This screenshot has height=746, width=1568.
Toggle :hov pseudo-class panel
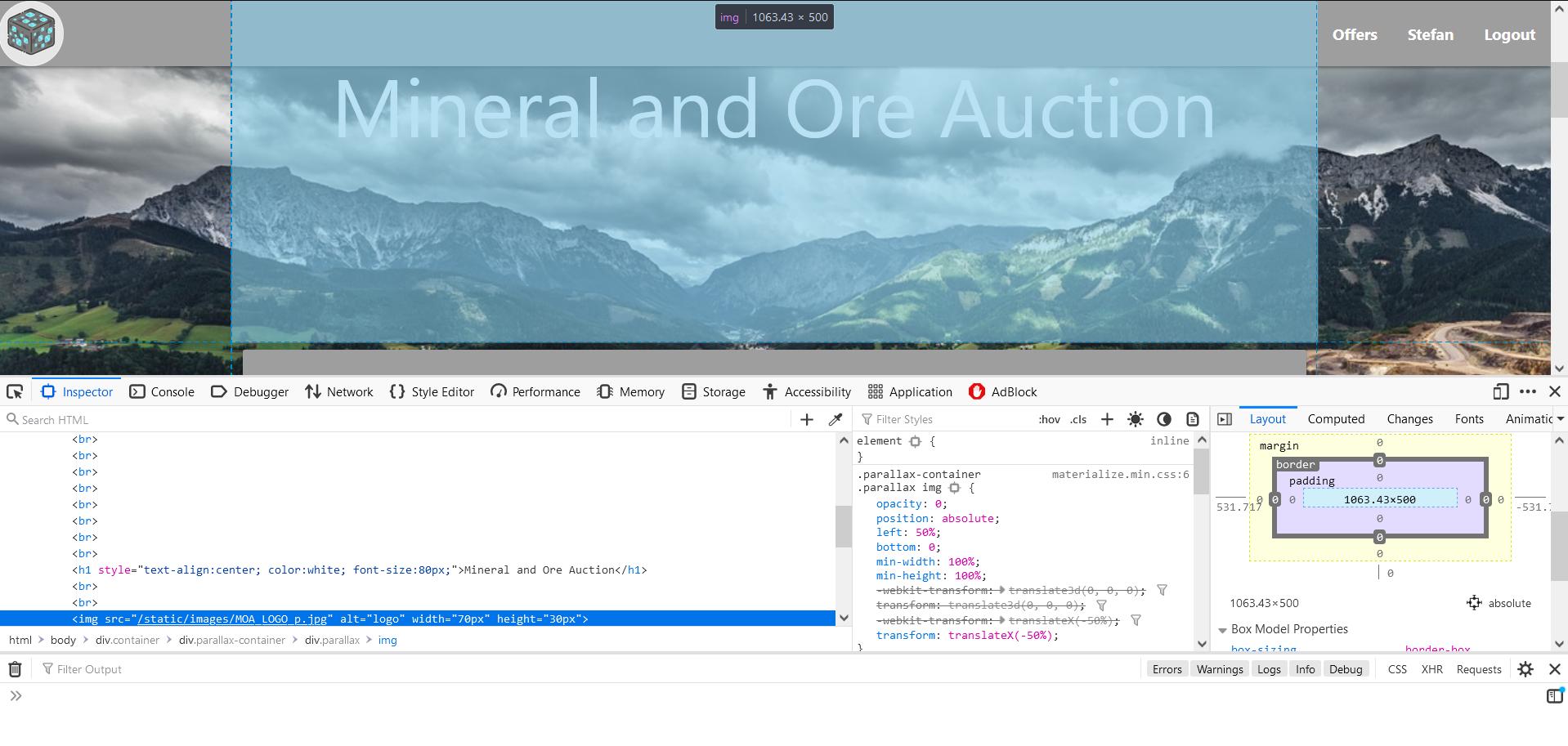pos(1049,419)
